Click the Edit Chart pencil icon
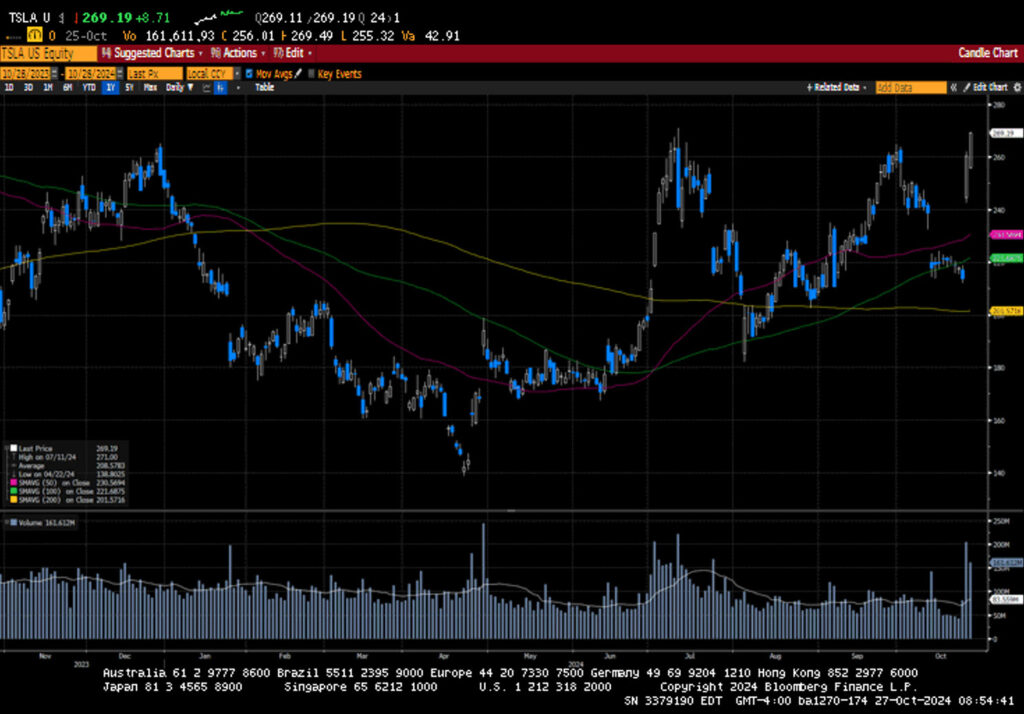Screen dimensions: 1024x714 [x=969, y=88]
